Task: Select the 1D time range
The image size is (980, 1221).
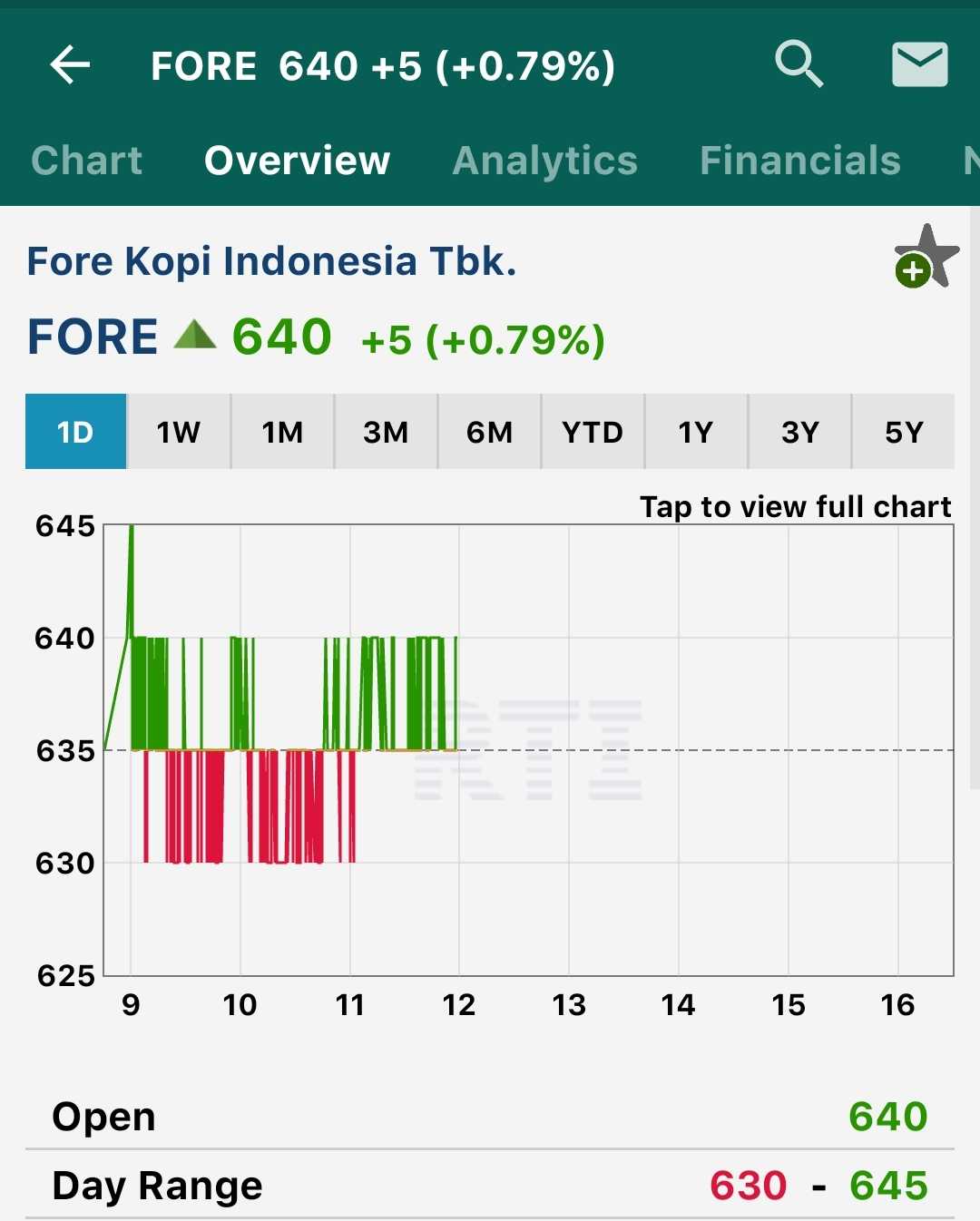Action: [x=75, y=432]
